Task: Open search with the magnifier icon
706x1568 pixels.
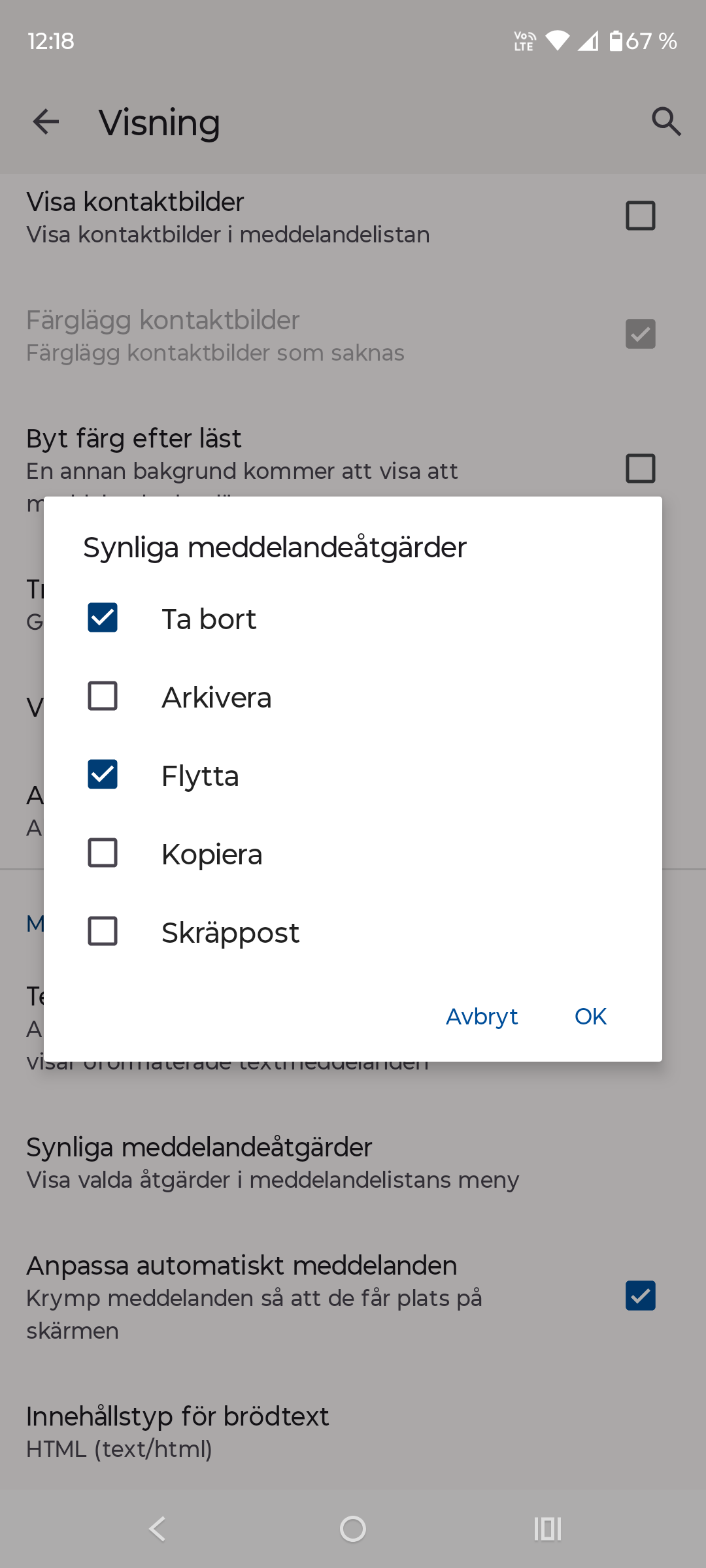Action: click(666, 122)
